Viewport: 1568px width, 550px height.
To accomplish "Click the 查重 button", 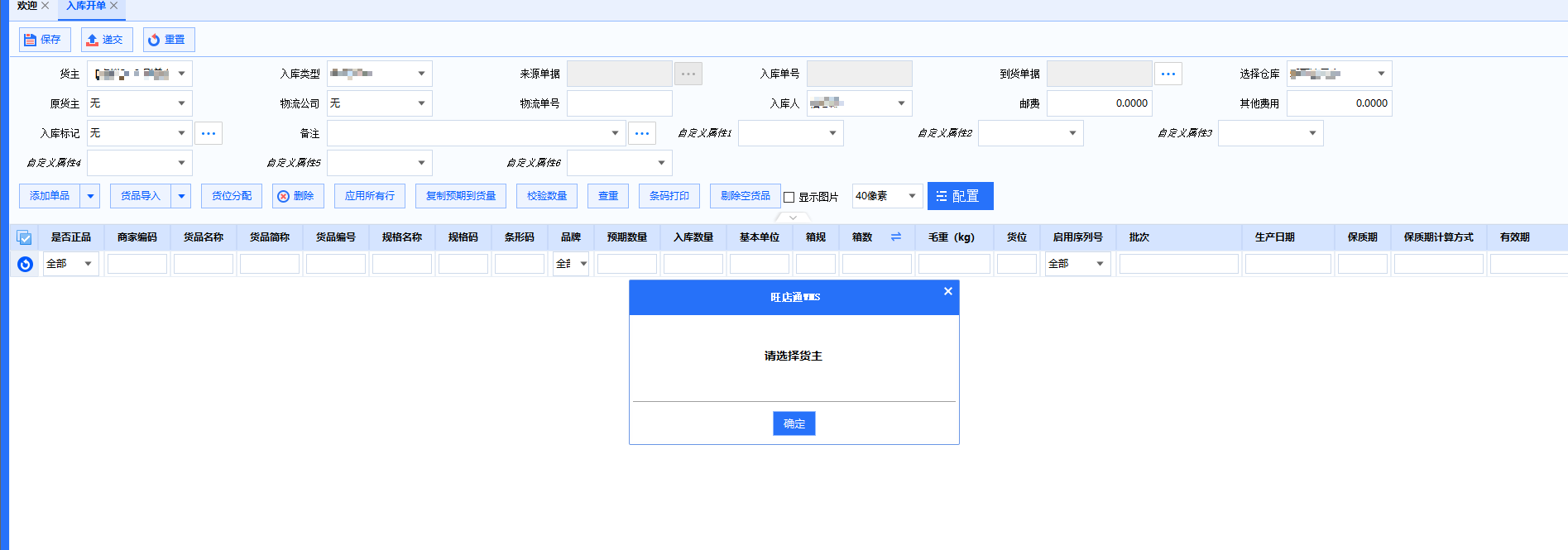I will pyautogui.click(x=608, y=196).
